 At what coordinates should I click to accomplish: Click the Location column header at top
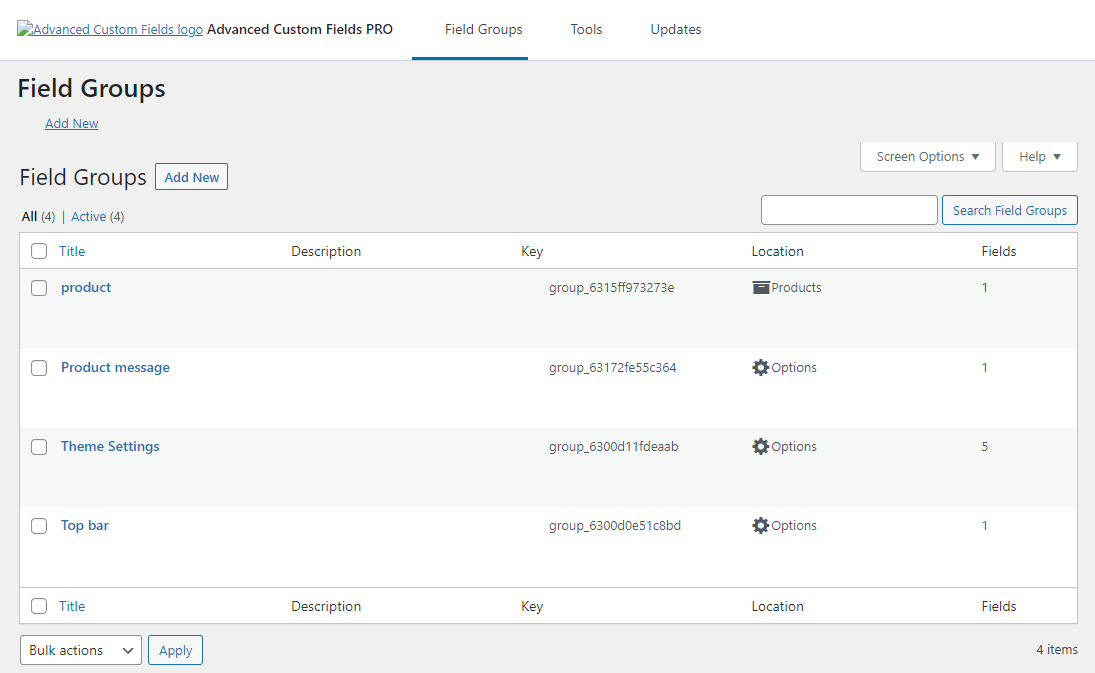coord(777,251)
